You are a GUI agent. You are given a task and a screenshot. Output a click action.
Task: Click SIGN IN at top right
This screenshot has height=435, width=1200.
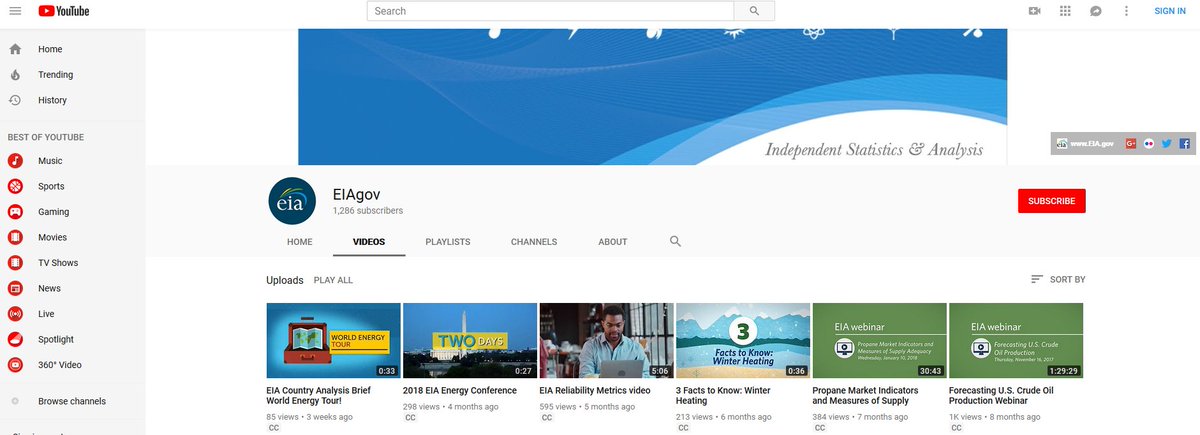point(1170,11)
